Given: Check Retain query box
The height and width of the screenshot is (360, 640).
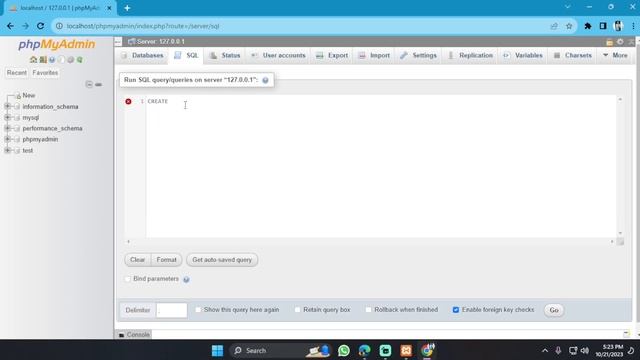Looking at the screenshot, I should tap(298, 310).
